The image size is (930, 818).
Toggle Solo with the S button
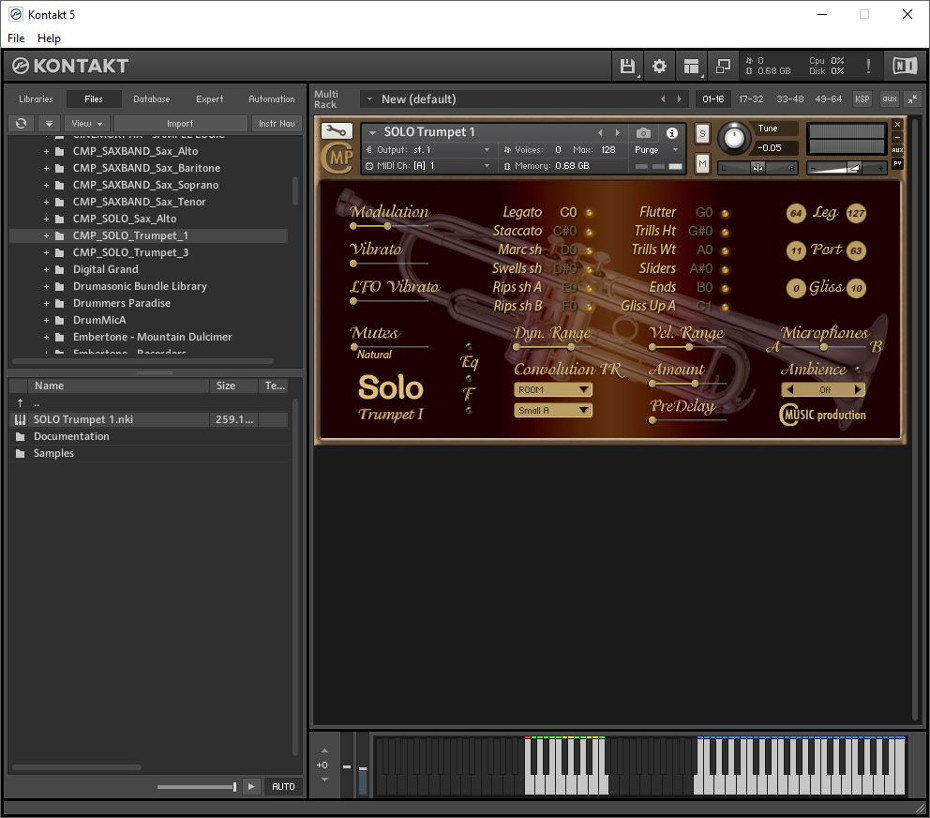(702, 133)
